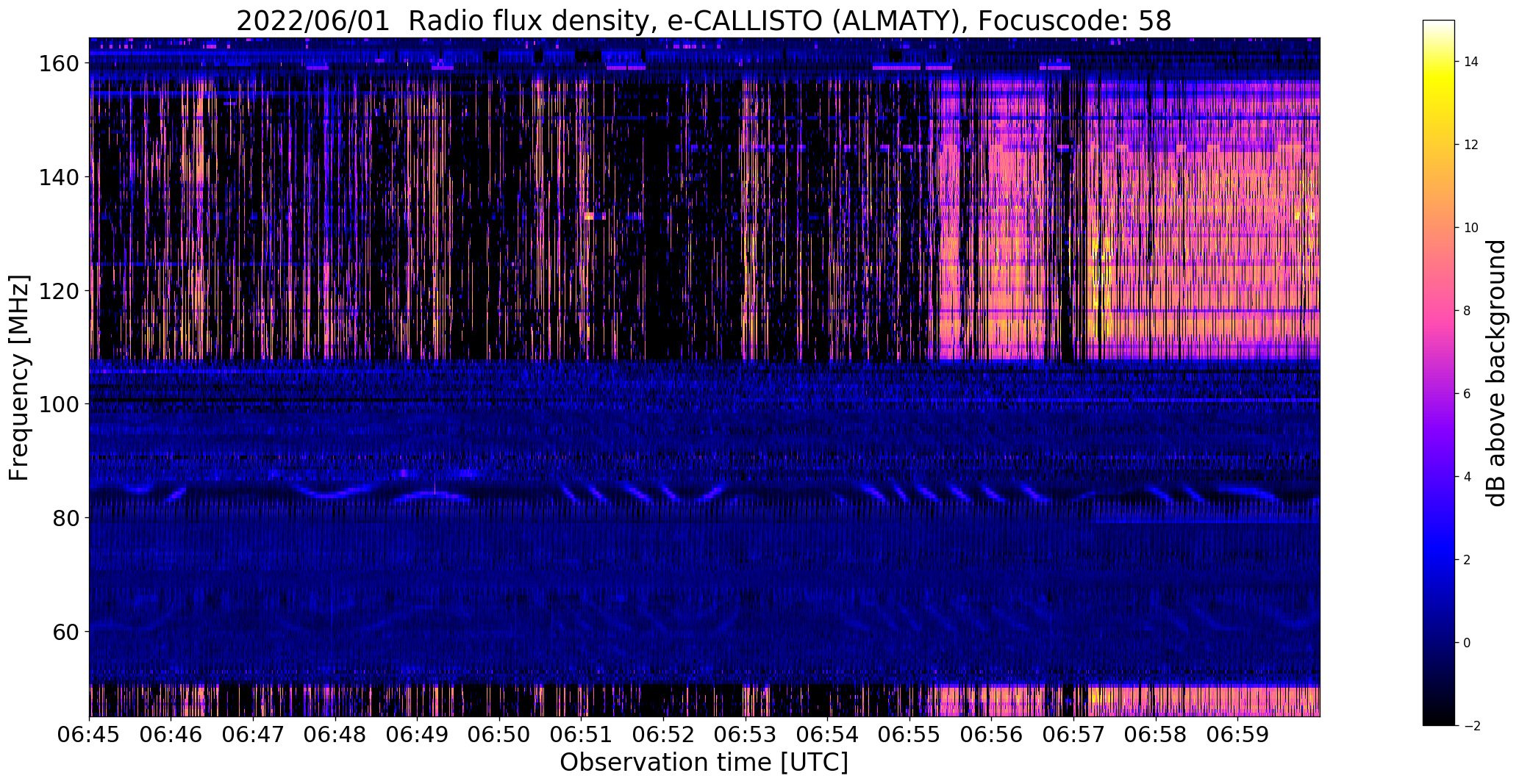
Task: Click the 06:49 time tick label
Action: point(418,734)
